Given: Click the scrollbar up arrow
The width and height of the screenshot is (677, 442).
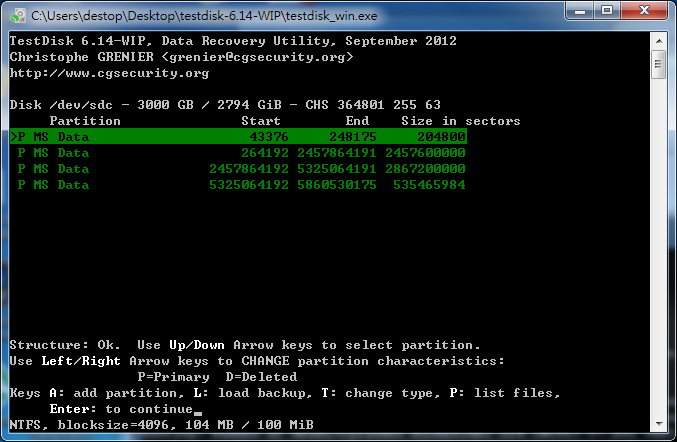Looking at the screenshot, I should coord(658,41).
